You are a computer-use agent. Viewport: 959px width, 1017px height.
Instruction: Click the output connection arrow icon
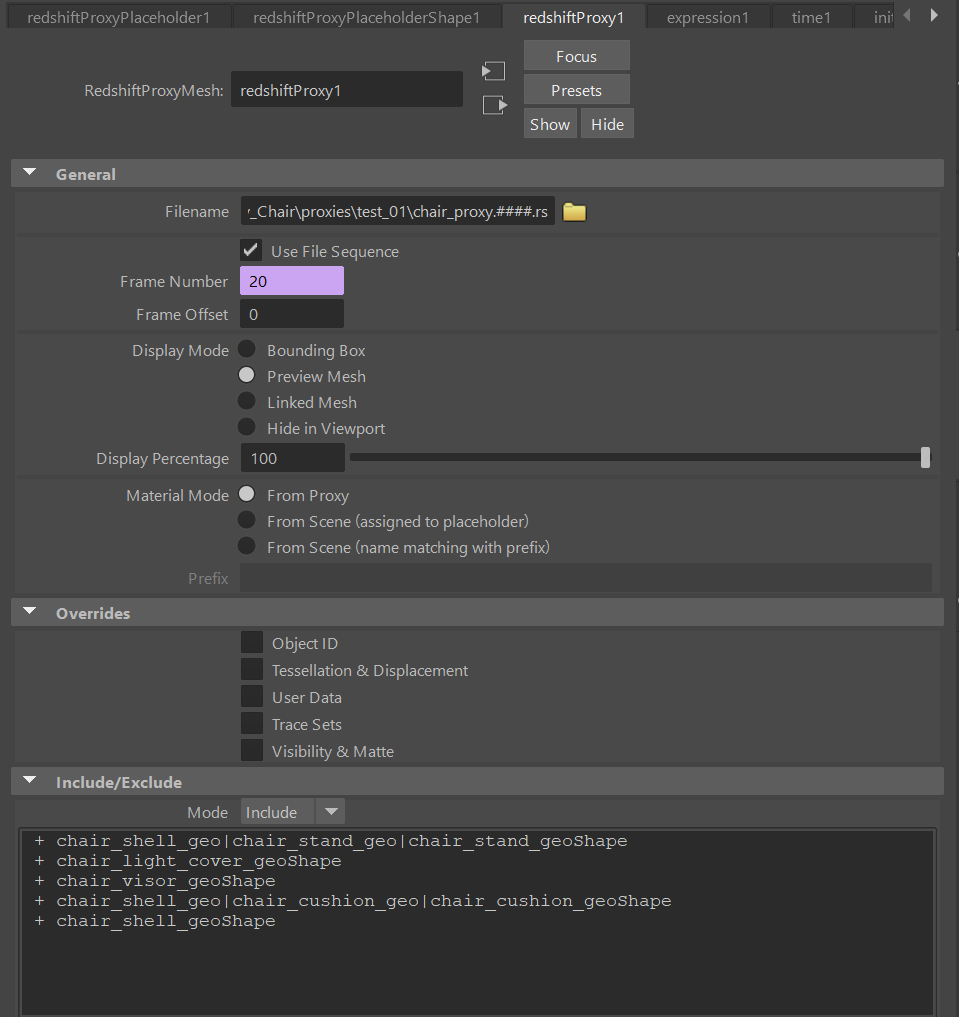pos(495,104)
